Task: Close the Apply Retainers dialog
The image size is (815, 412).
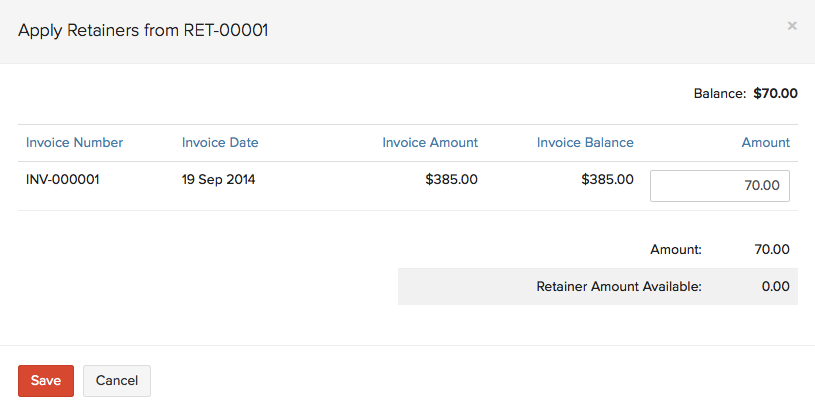Action: (792, 25)
